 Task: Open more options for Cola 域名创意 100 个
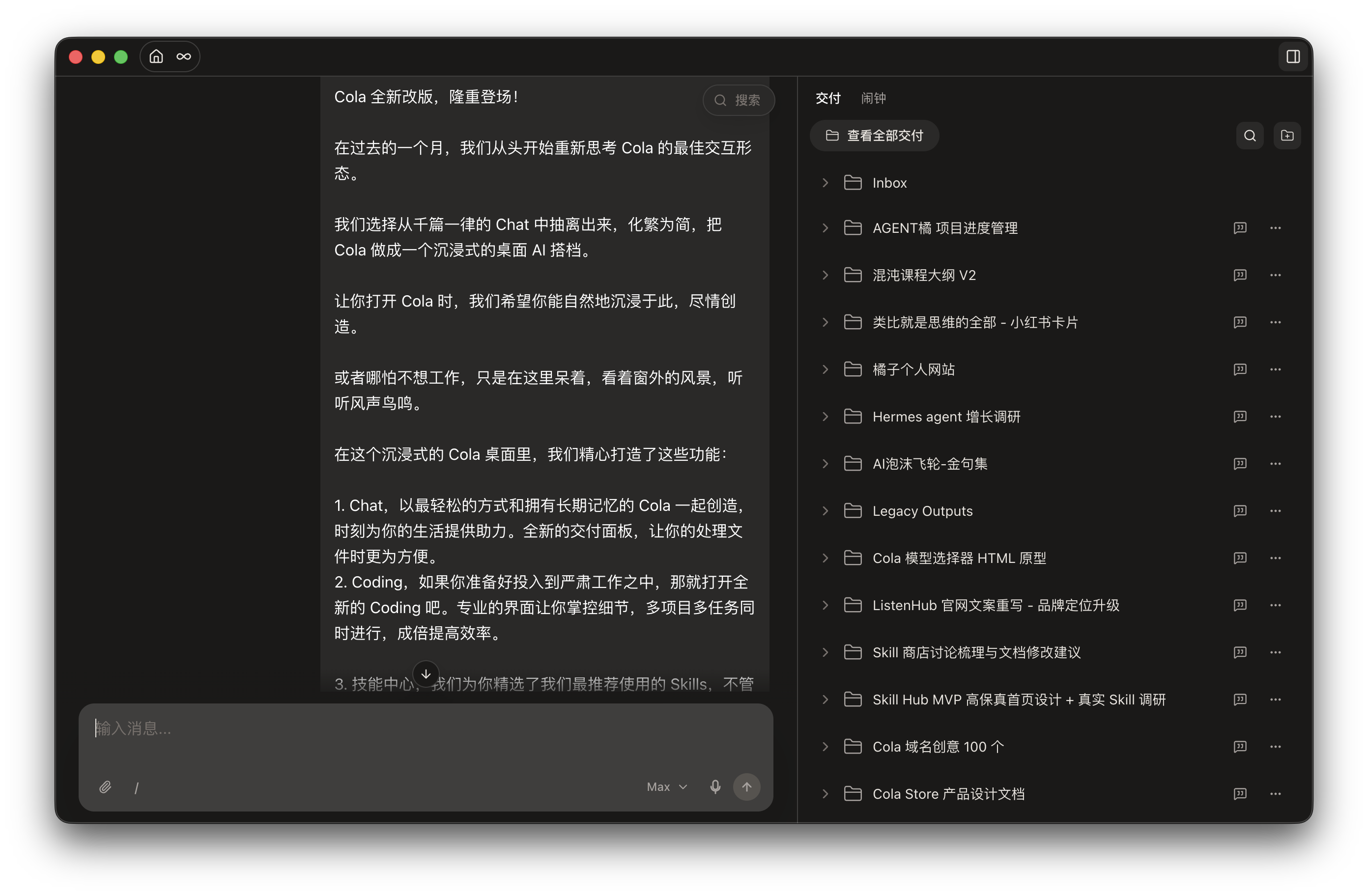coord(1276,747)
